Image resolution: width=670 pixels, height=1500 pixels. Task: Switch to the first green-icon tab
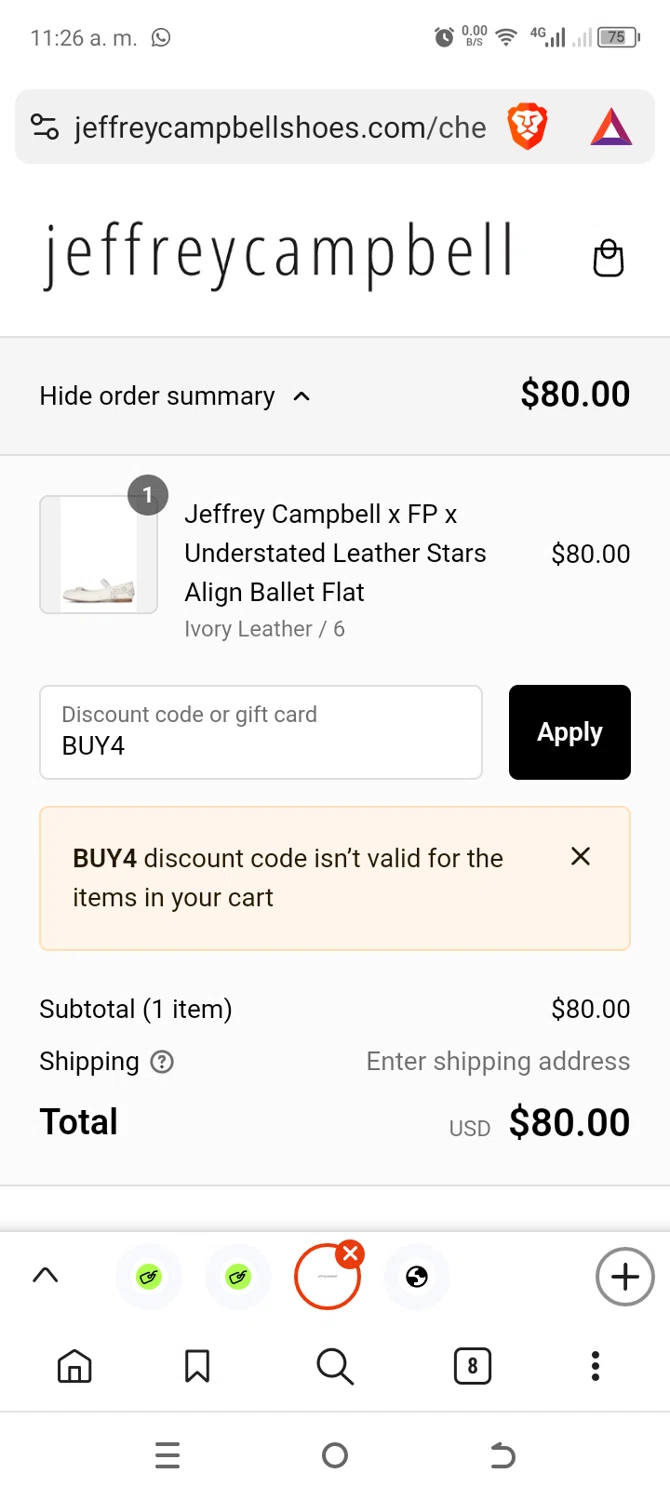[x=149, y=1277]
